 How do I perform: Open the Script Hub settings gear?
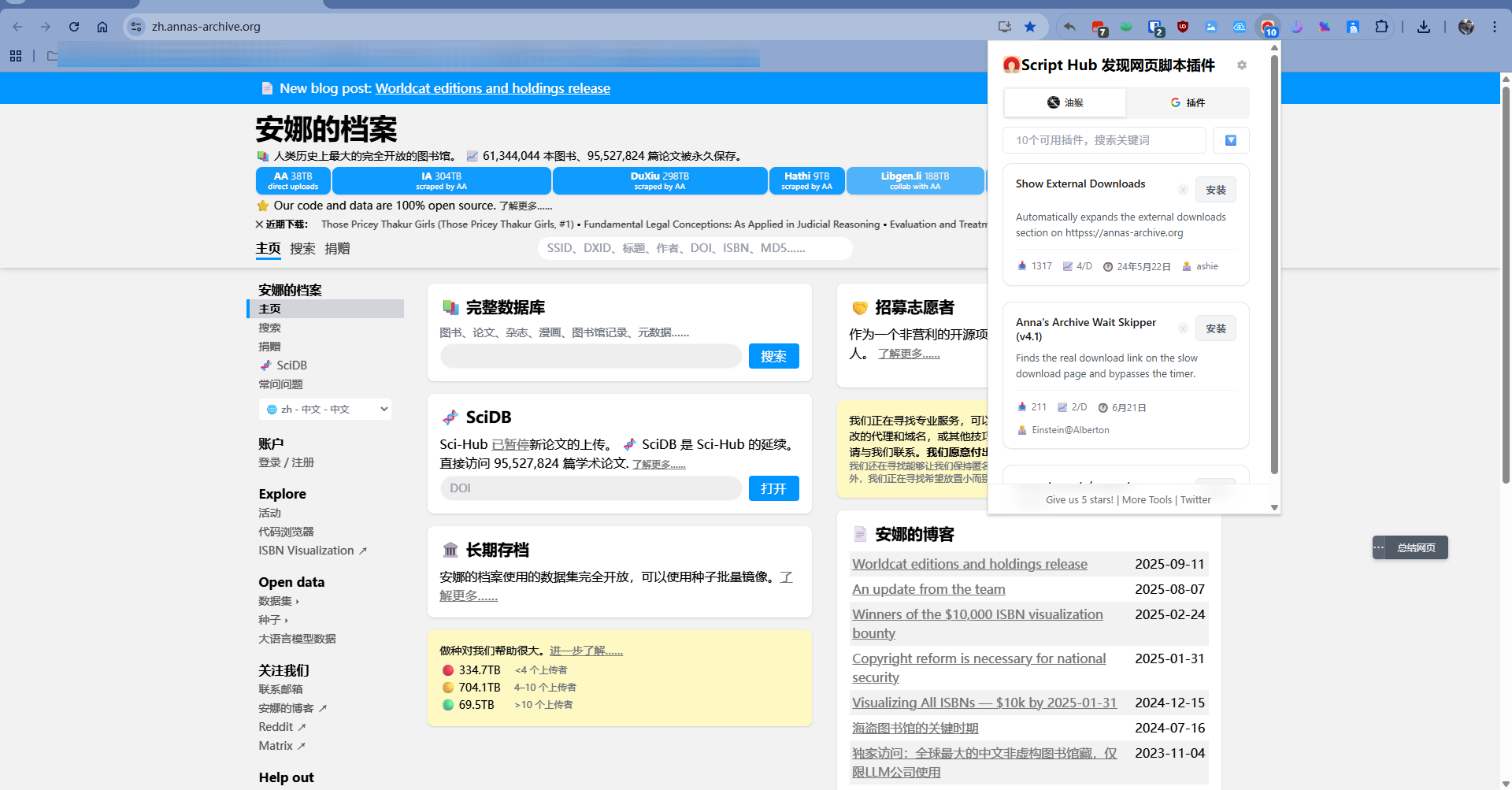1242,65
